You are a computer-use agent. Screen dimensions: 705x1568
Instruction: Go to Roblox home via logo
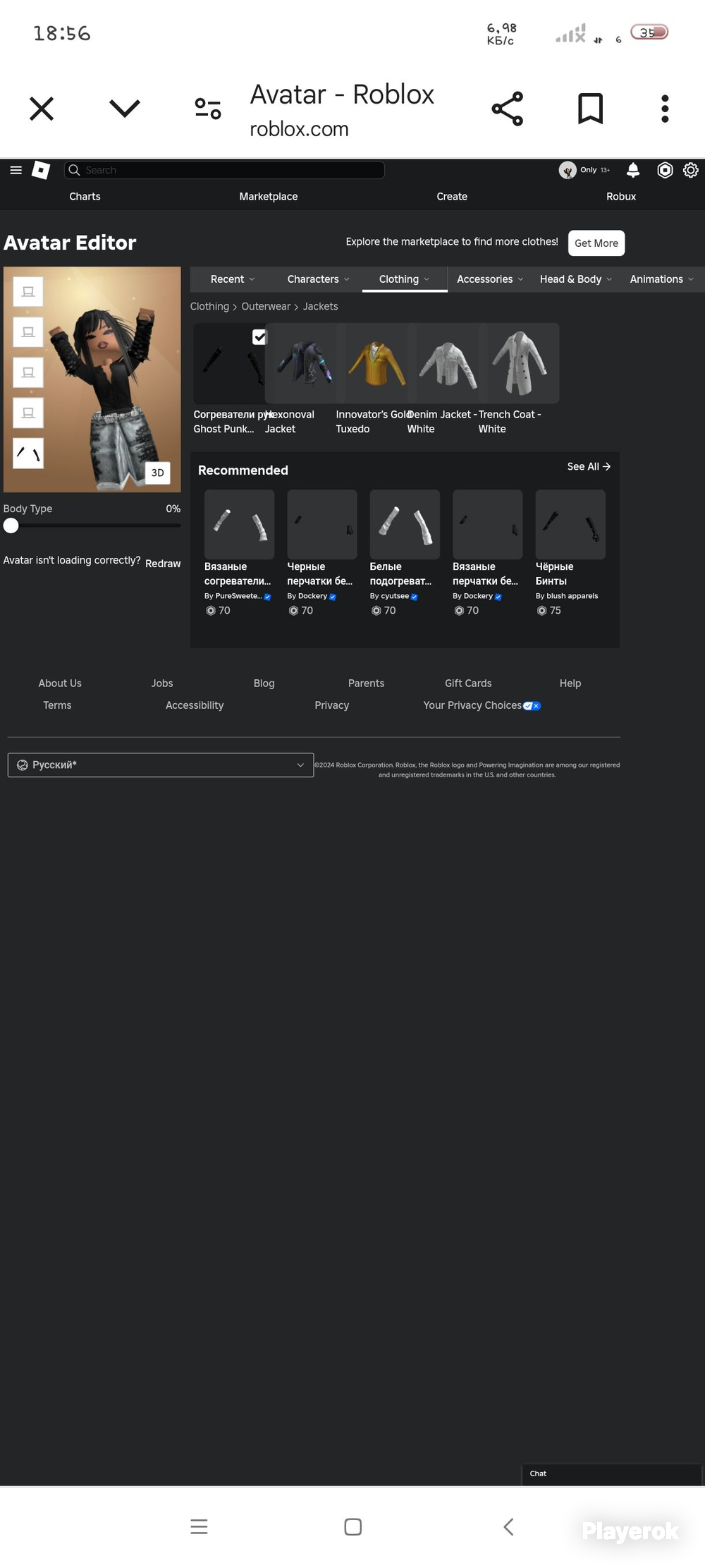click(x=41, y=170)
